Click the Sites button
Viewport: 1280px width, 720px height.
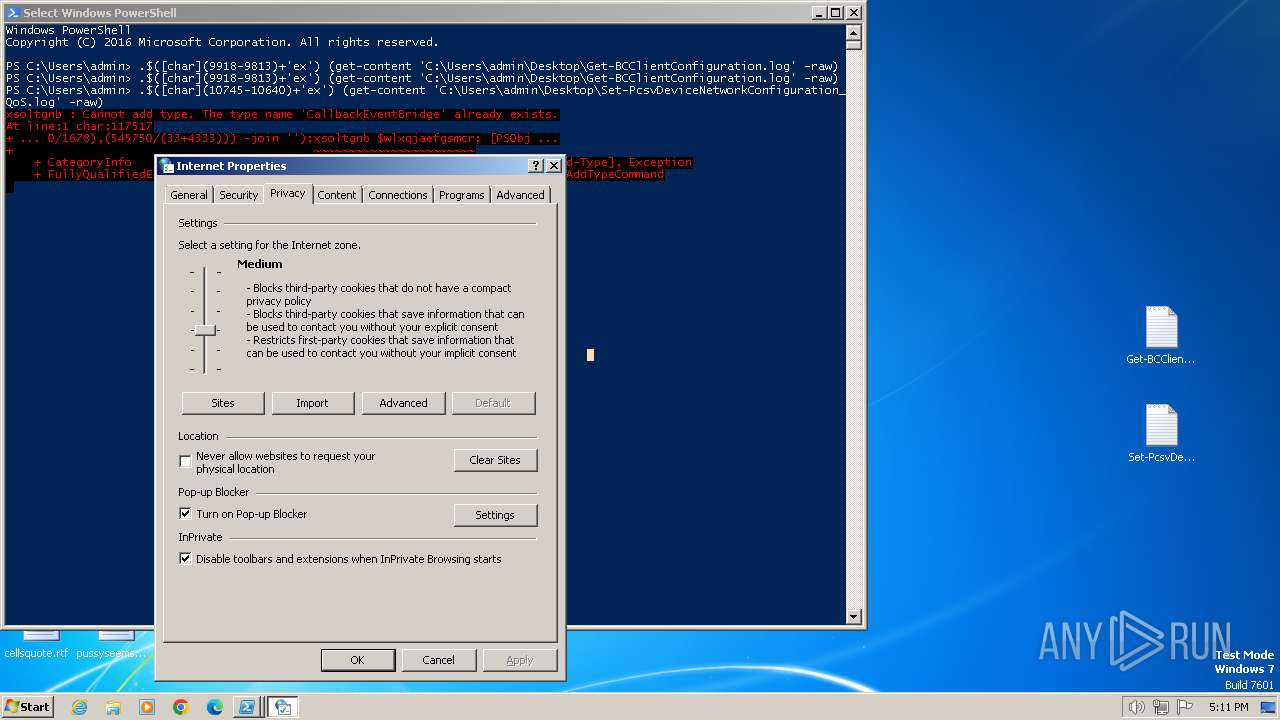pos(223,403)
